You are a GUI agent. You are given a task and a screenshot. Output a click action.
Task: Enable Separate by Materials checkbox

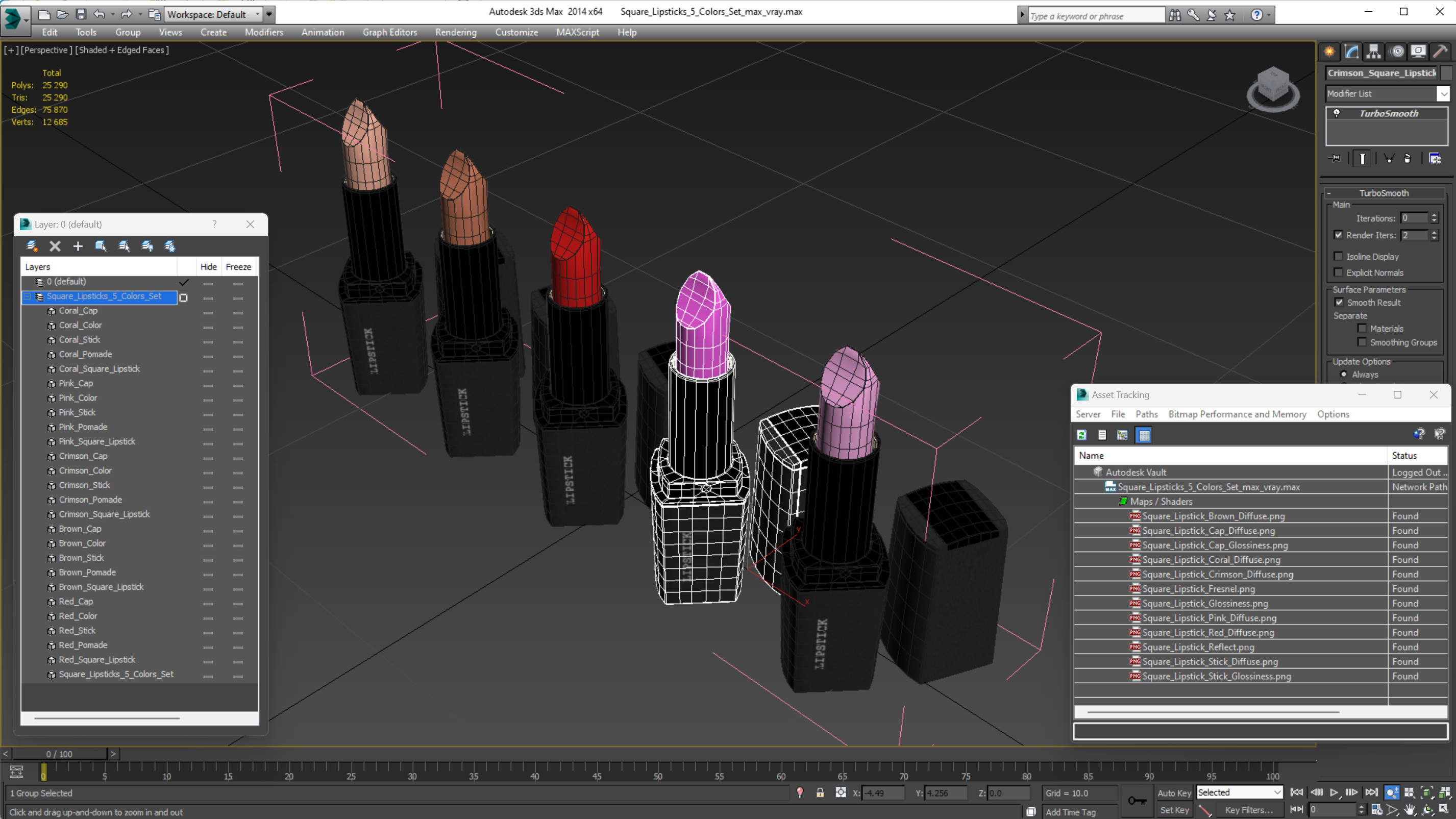click(1362, 329)
